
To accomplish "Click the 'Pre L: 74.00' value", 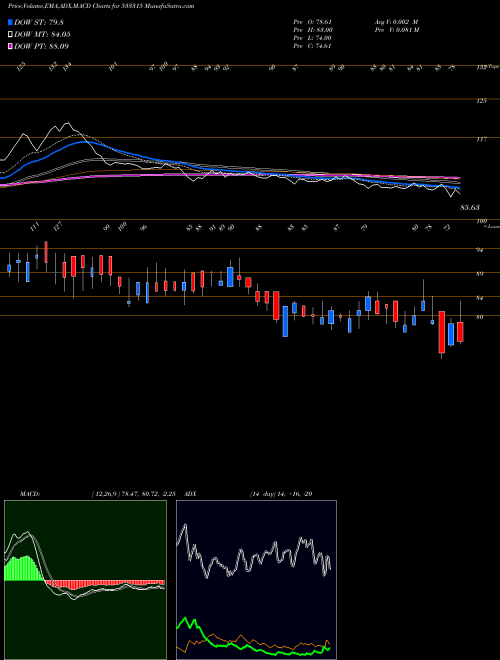I will pyautogui.click(x=313, y=38).
